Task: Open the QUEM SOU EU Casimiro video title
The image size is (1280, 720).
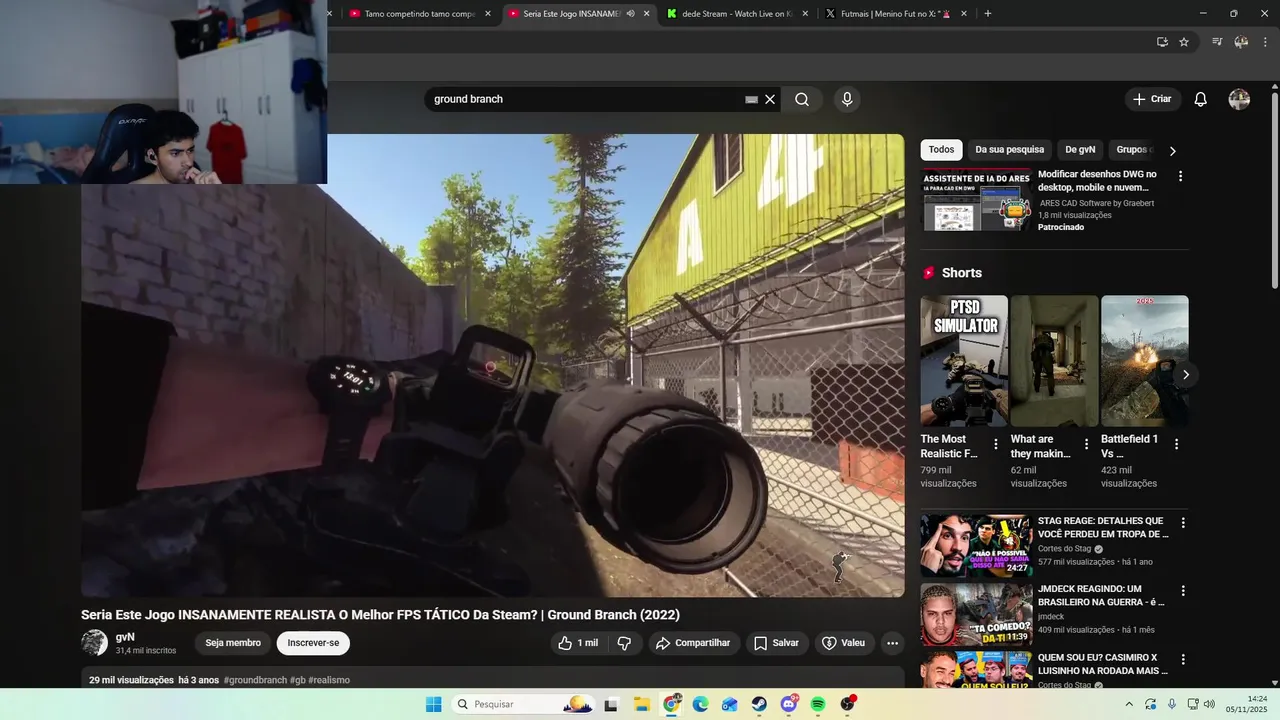Action: 1102,664
